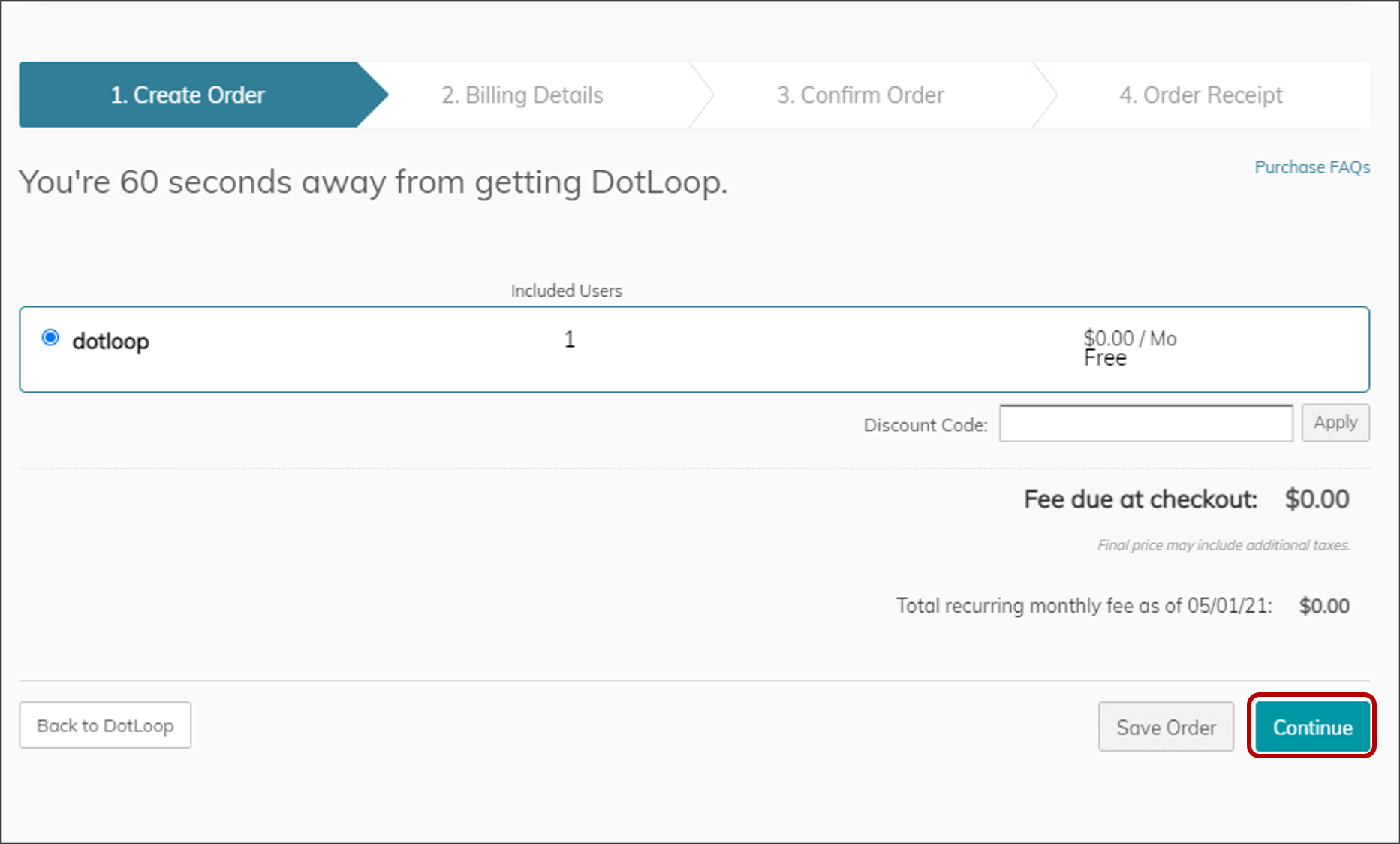Click the 'Fee due at checkout:' label
This screenshot has width=1400, height=844.
(1140, 499)
